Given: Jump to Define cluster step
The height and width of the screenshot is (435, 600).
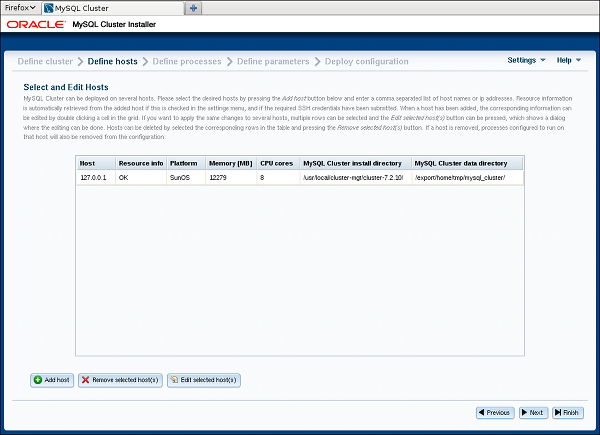Looking at the screenshot, I should tap(45, 61).
